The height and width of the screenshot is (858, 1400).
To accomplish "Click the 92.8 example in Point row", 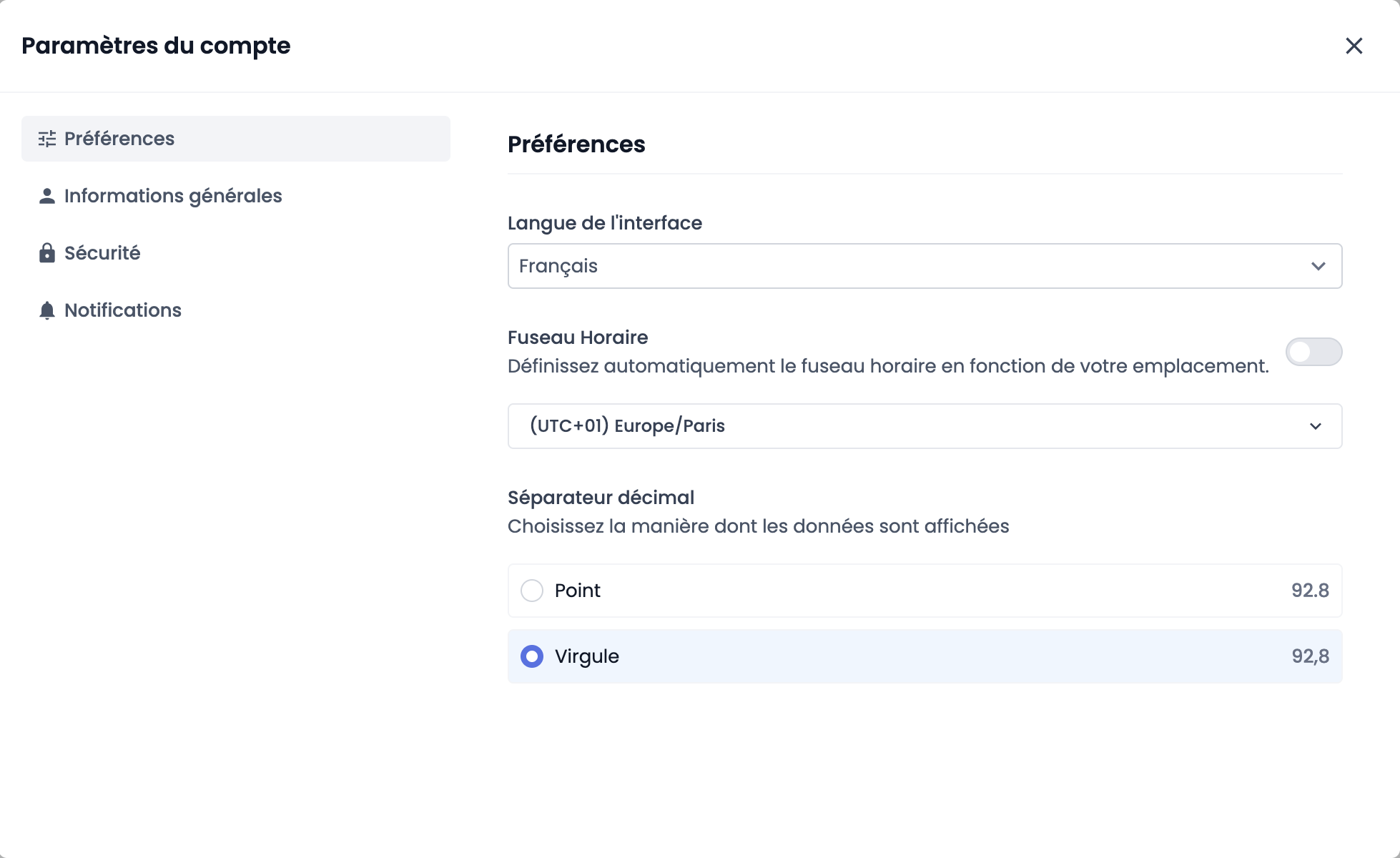I will (1310, 591).
